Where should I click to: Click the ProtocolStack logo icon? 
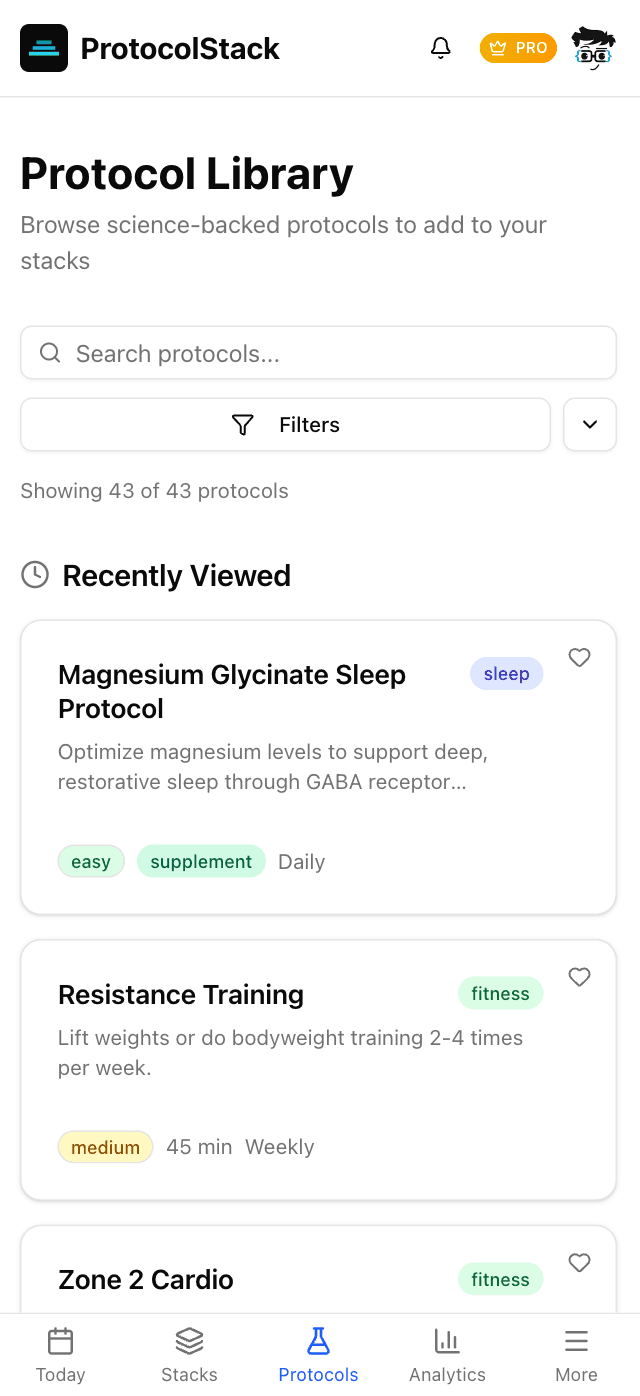coord(43,48)
